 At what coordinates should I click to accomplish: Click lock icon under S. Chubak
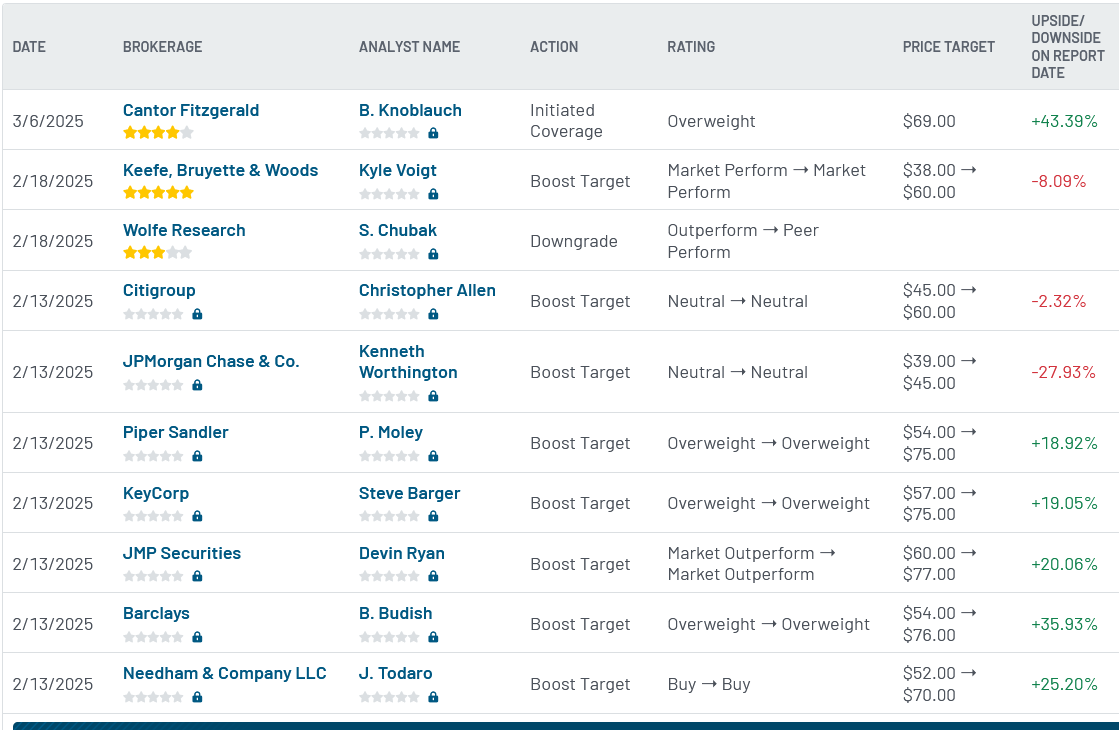[x=433, y=253]
